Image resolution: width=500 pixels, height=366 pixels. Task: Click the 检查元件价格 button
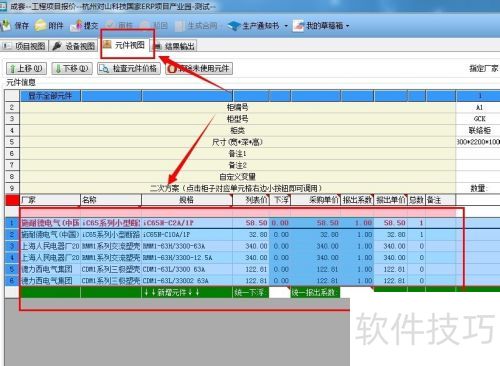(129, 69)
